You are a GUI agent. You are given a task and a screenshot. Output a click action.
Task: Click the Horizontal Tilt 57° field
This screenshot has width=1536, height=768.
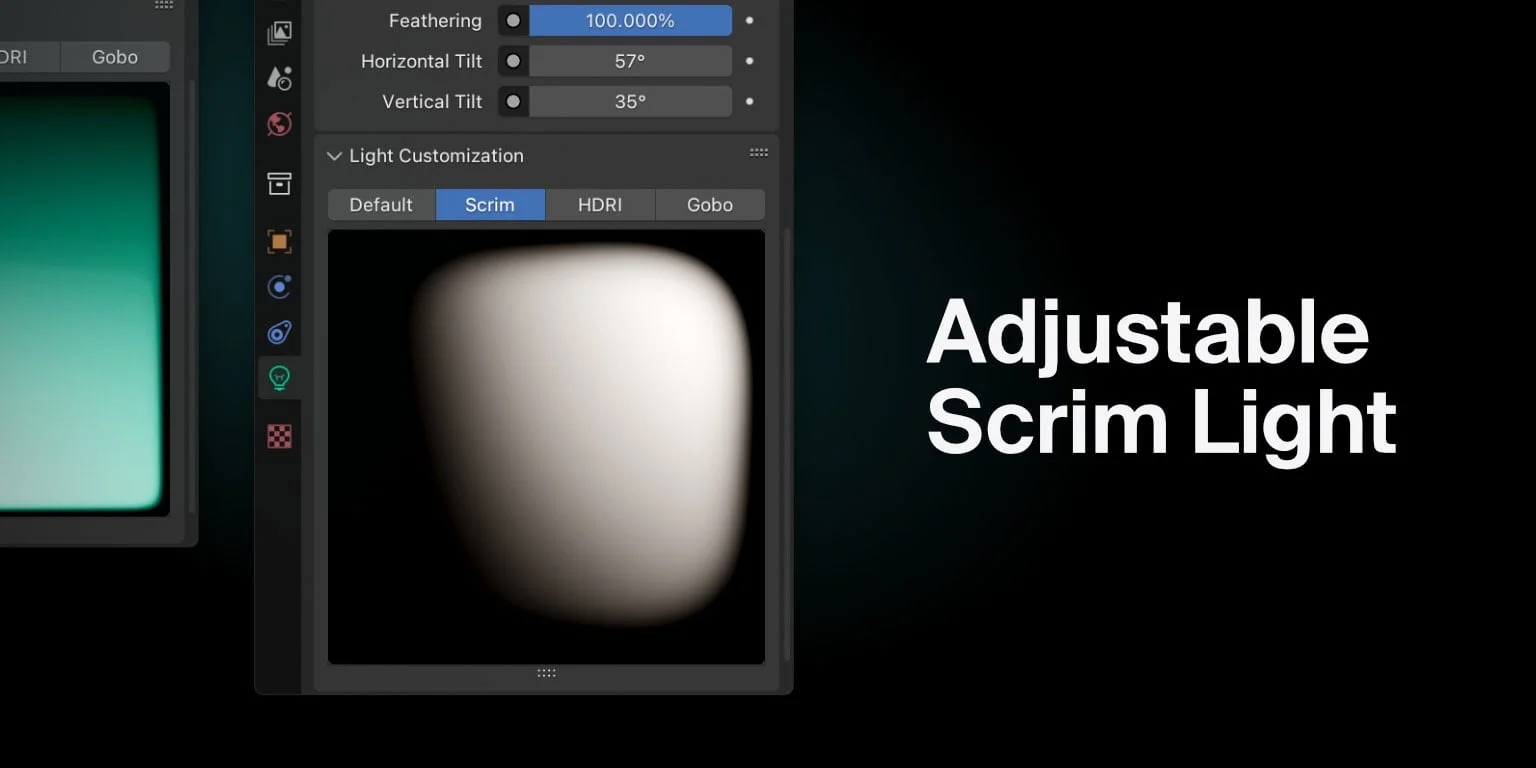(x=630, y=61)
